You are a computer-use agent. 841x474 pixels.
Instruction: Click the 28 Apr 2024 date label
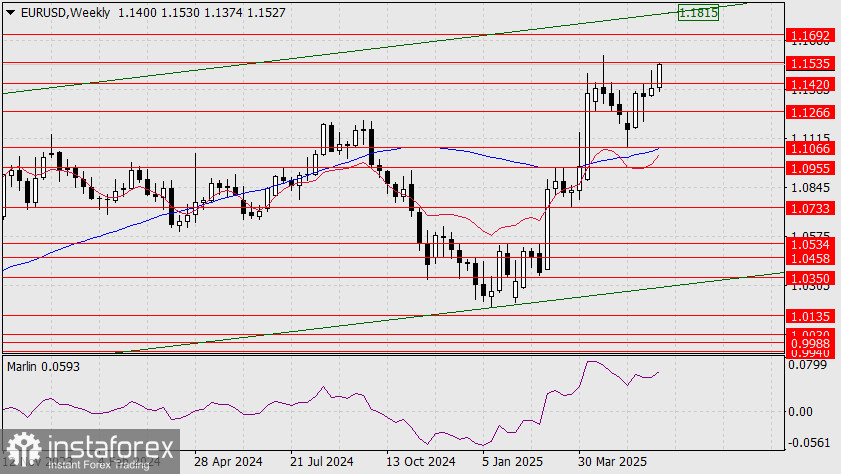coord(228,462)
